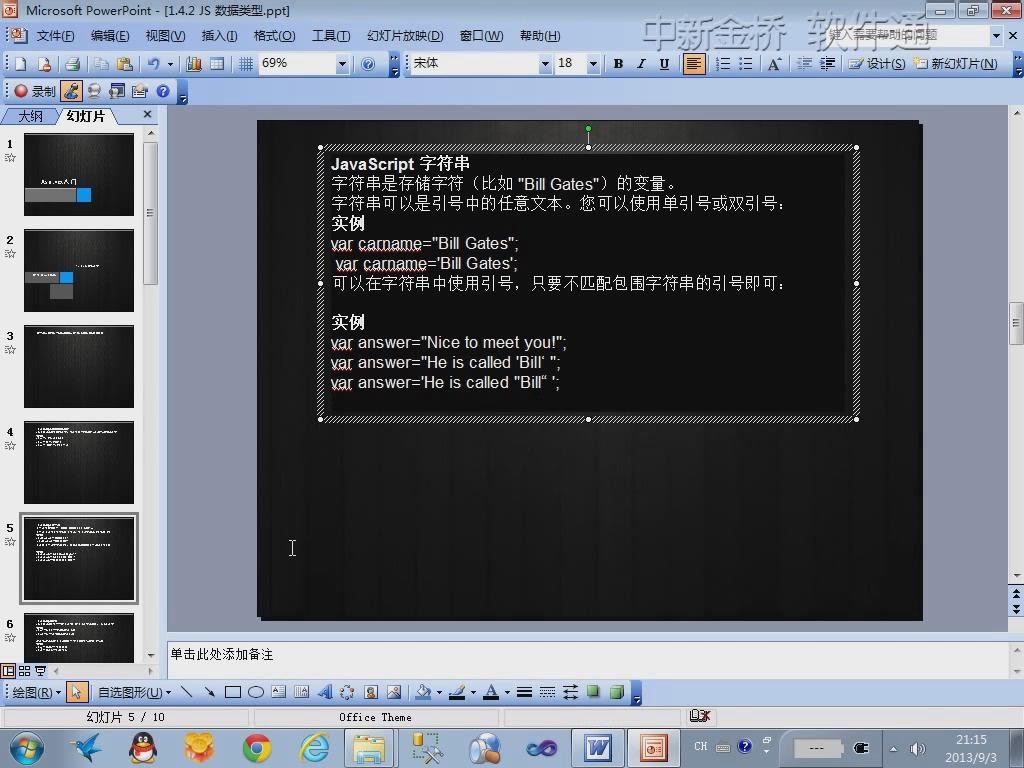Create a new blank presentation

[x=20, y=63]
